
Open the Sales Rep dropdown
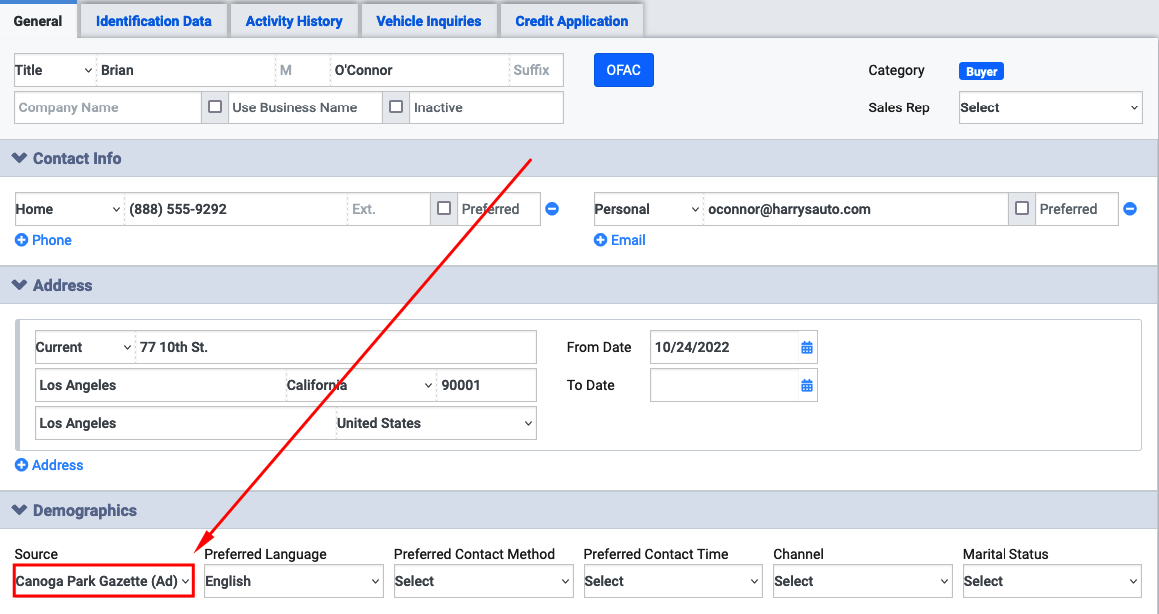pos(1050,108)
